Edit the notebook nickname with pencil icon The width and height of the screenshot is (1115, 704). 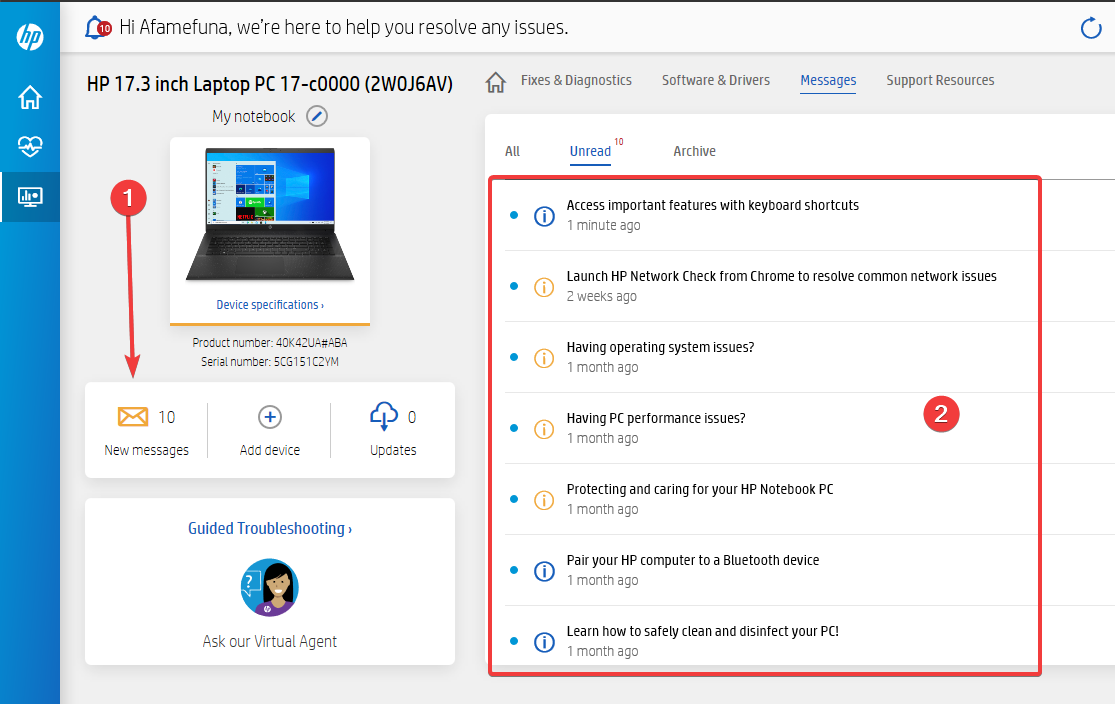coord(316,116)
